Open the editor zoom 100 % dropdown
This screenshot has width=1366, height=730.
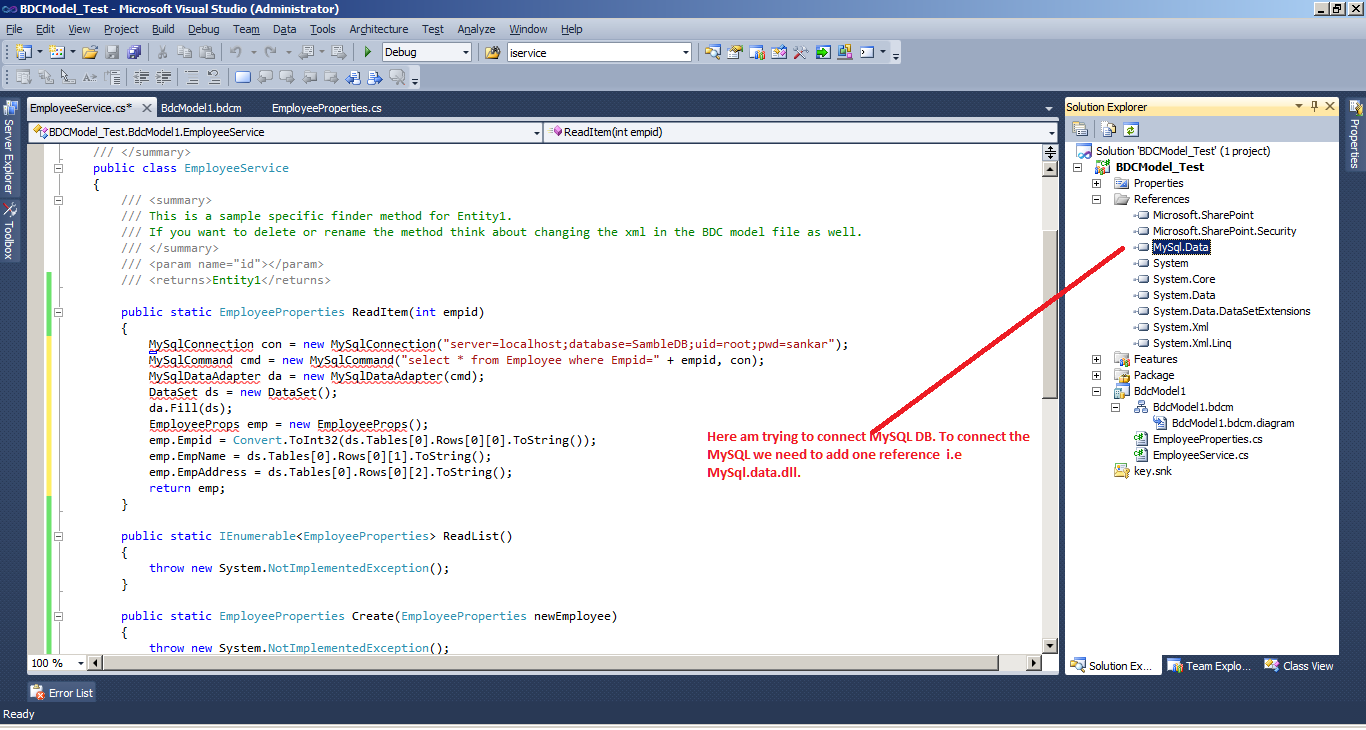(81, 663)
